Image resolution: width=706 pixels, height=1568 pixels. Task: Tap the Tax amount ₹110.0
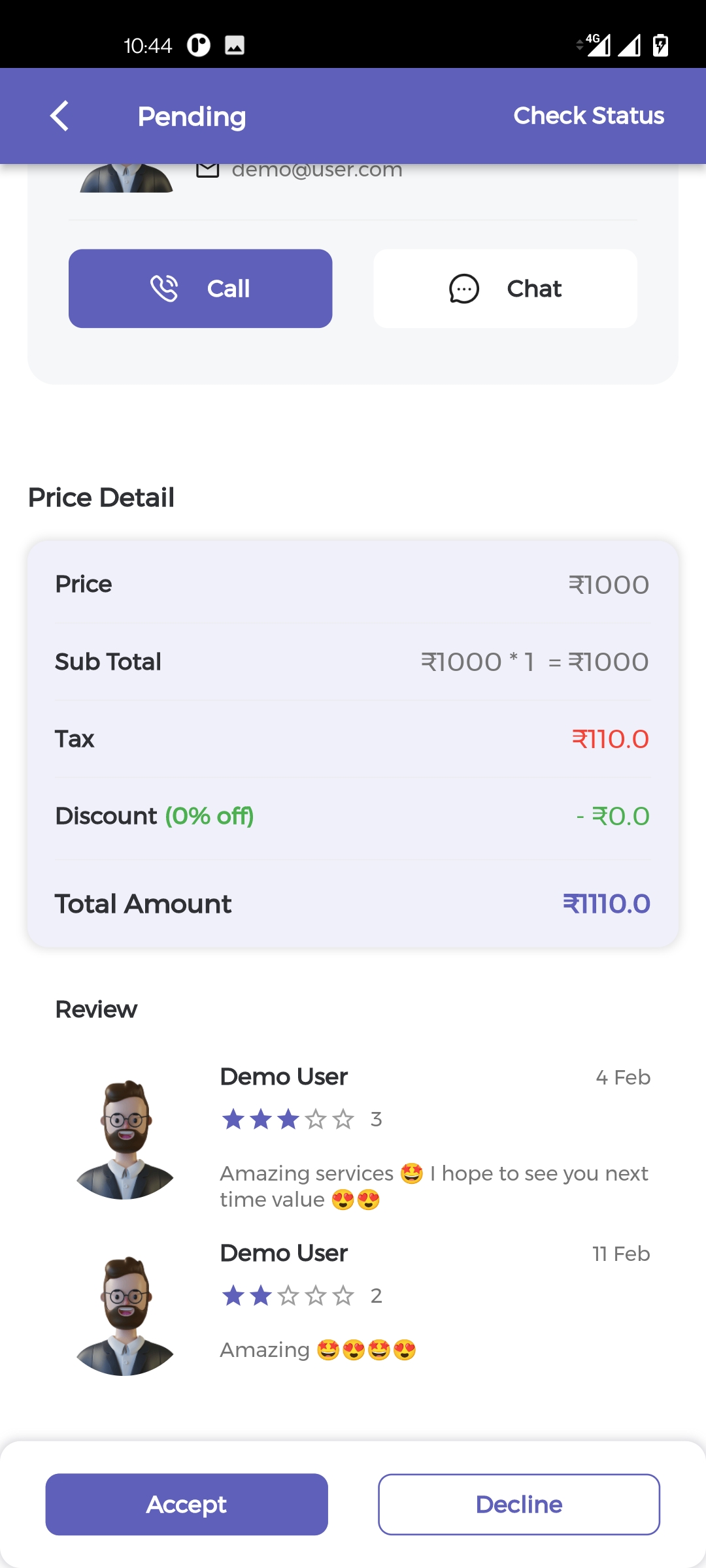tap(610, 740)
